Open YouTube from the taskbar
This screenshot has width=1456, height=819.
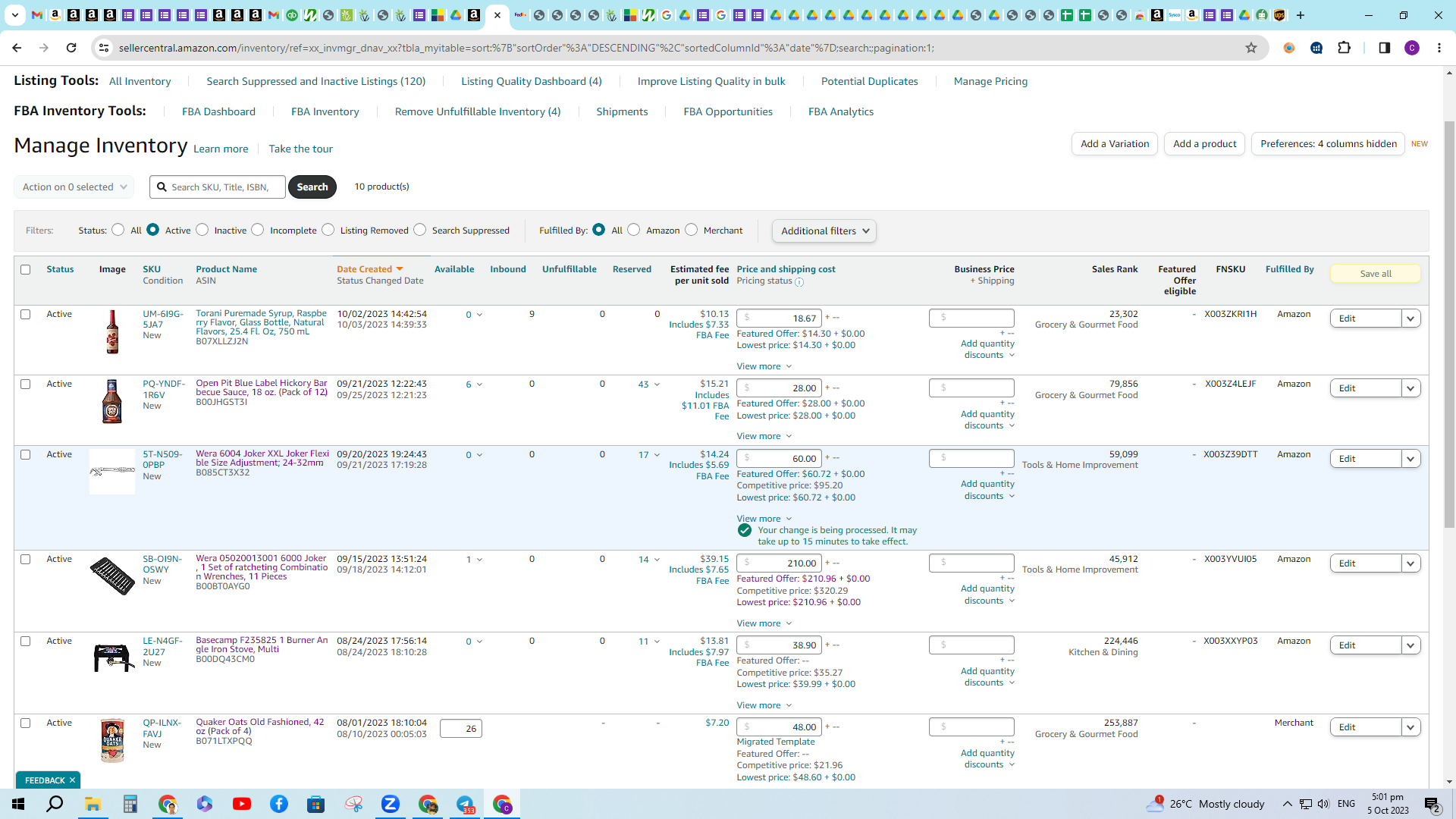[242, 804]
